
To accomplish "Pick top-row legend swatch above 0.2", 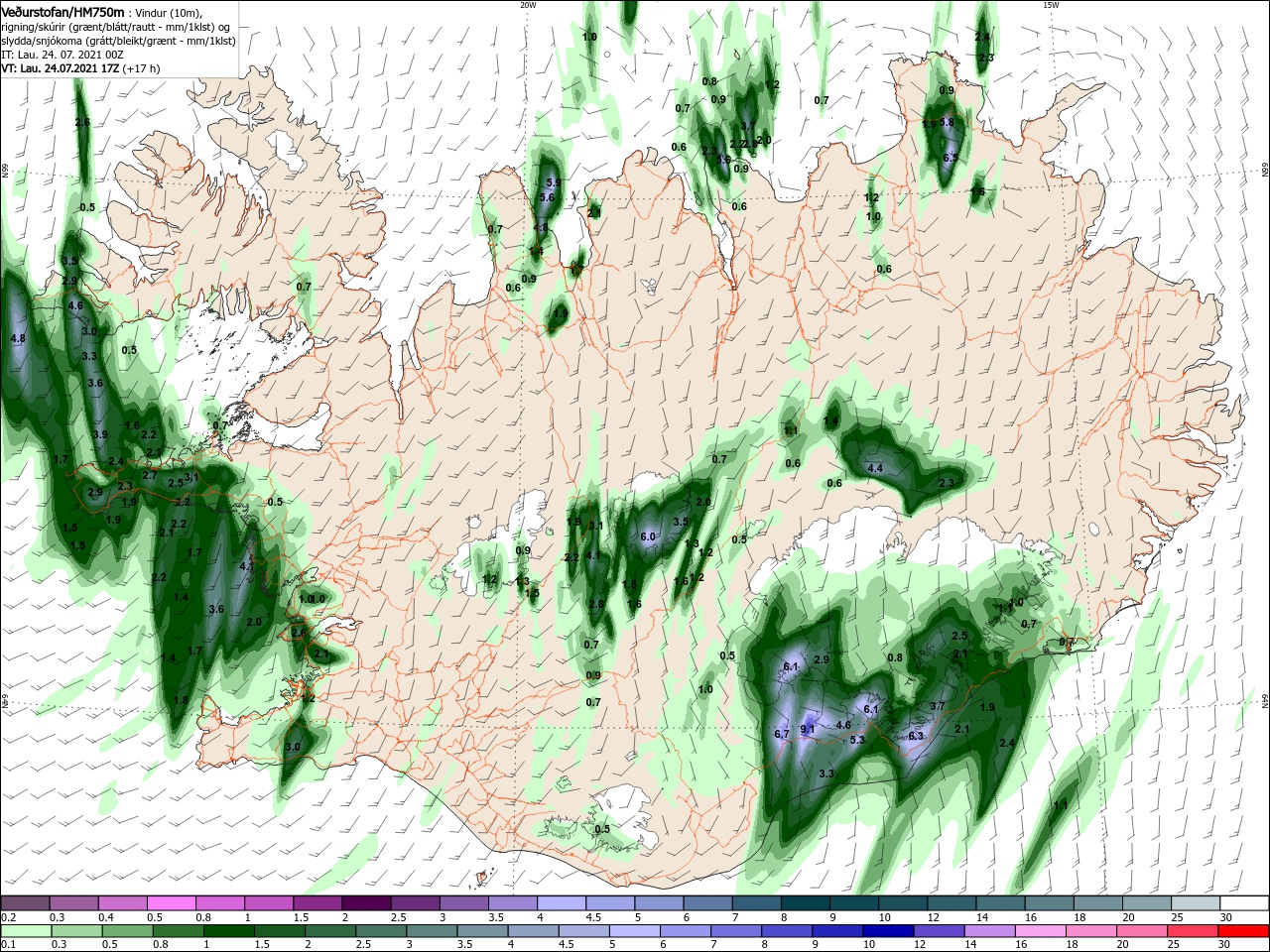I will (25, 903).
